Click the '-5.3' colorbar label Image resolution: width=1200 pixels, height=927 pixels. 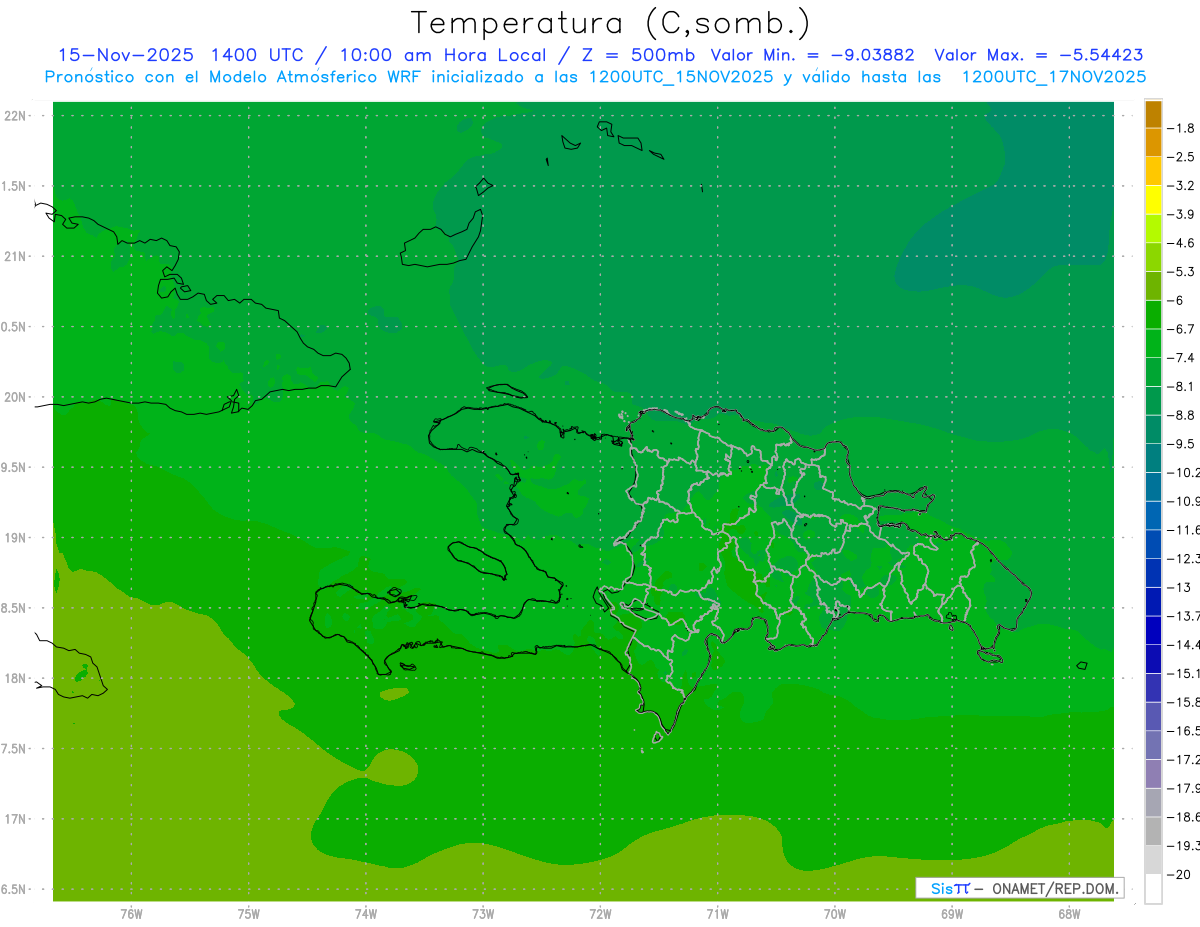tap(1181, 272)
